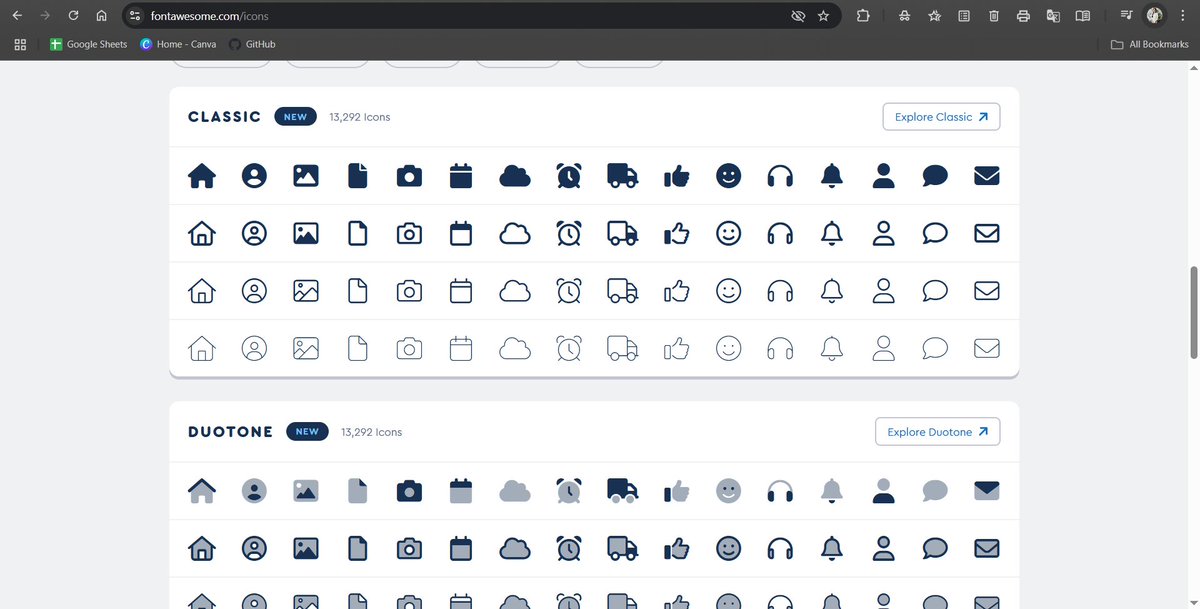1200x609 pixels.
Task: Open the Chrome profile avatar
Action: point(1155,16)
